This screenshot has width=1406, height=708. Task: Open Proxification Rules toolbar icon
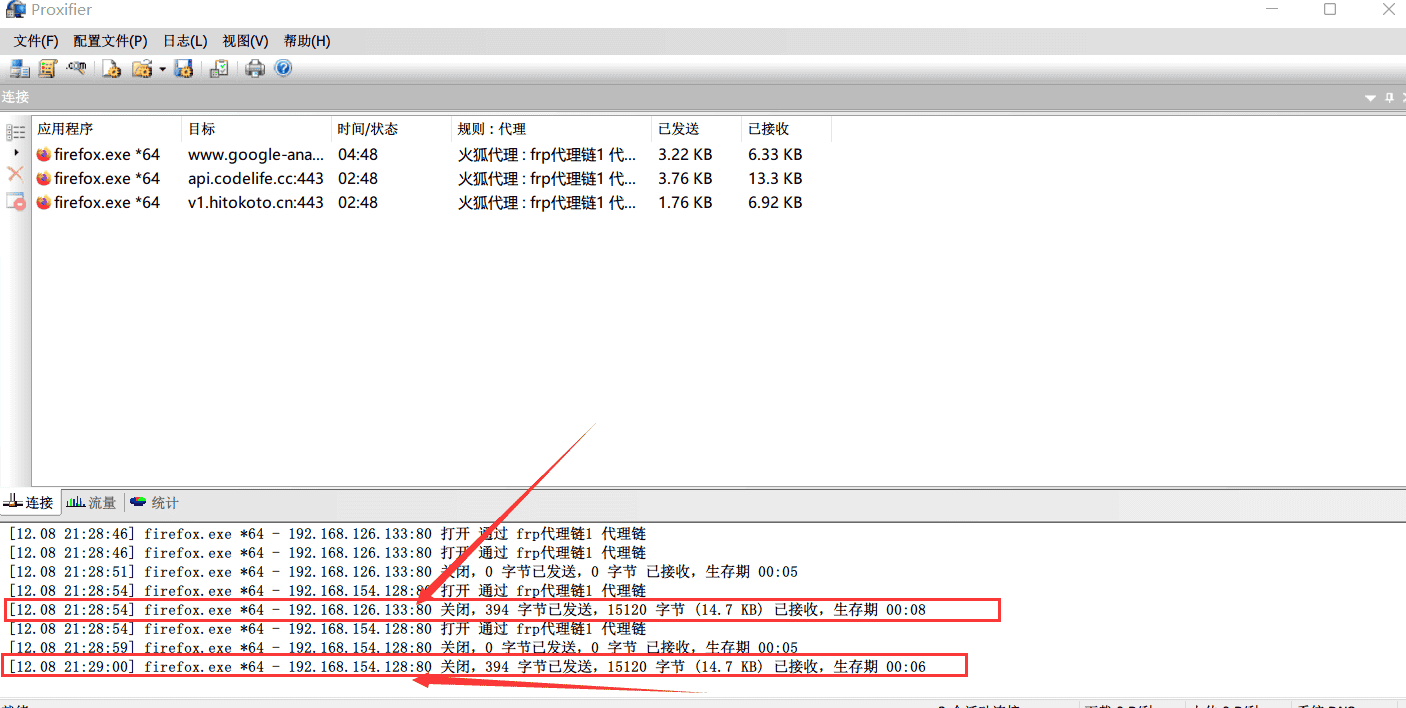pyautogui.click(x=47, y=69)
